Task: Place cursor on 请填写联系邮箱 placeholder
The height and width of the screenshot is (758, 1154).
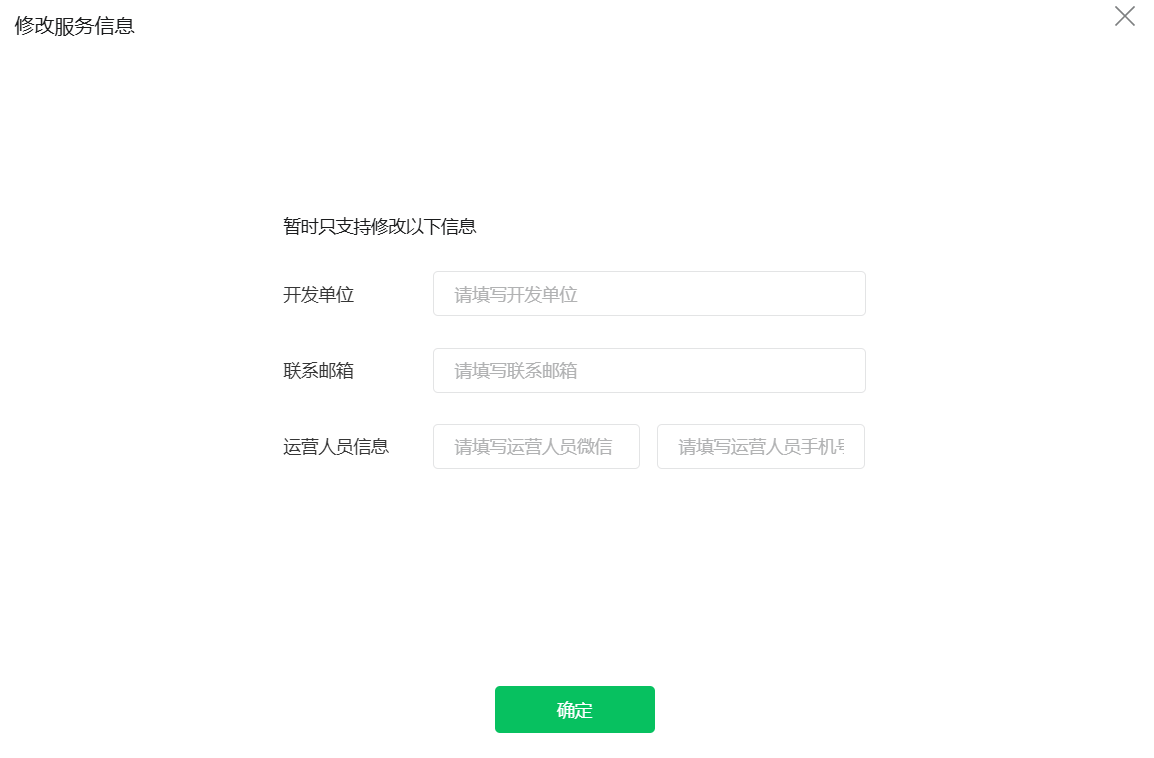Action: tap(516, 371)
